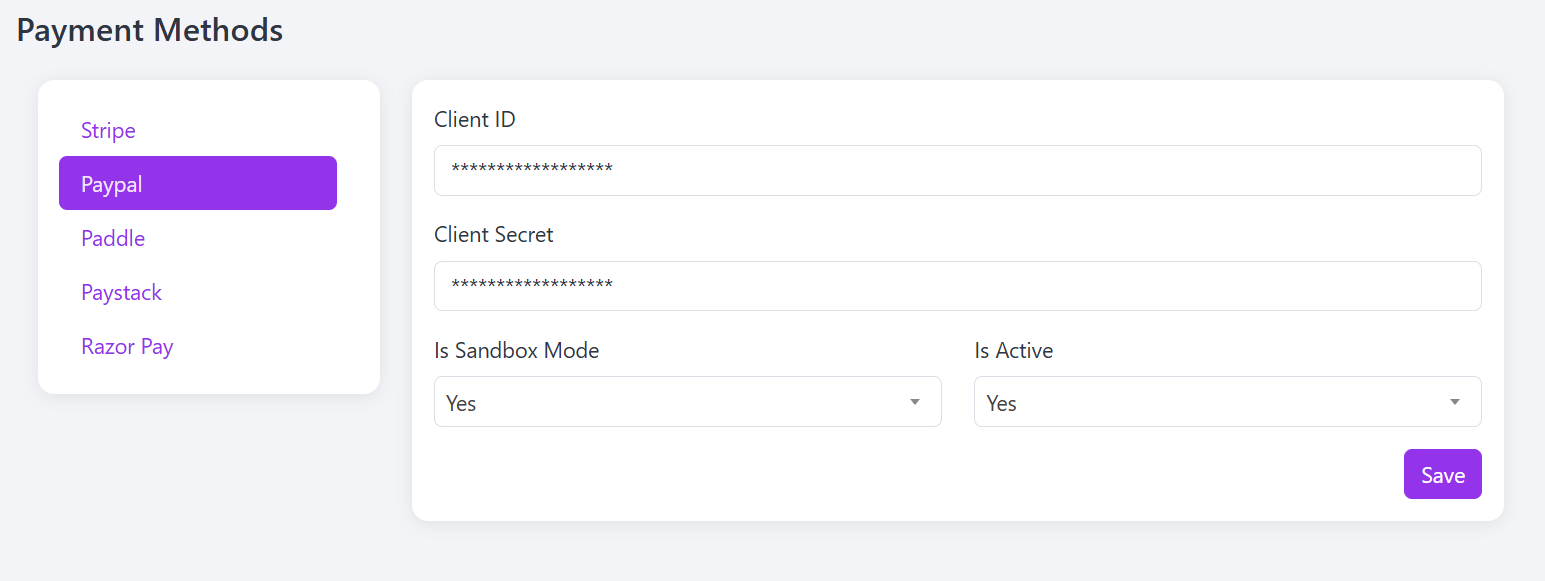Click the Client Secret label

pyautogui.click(x=494, y=235)
